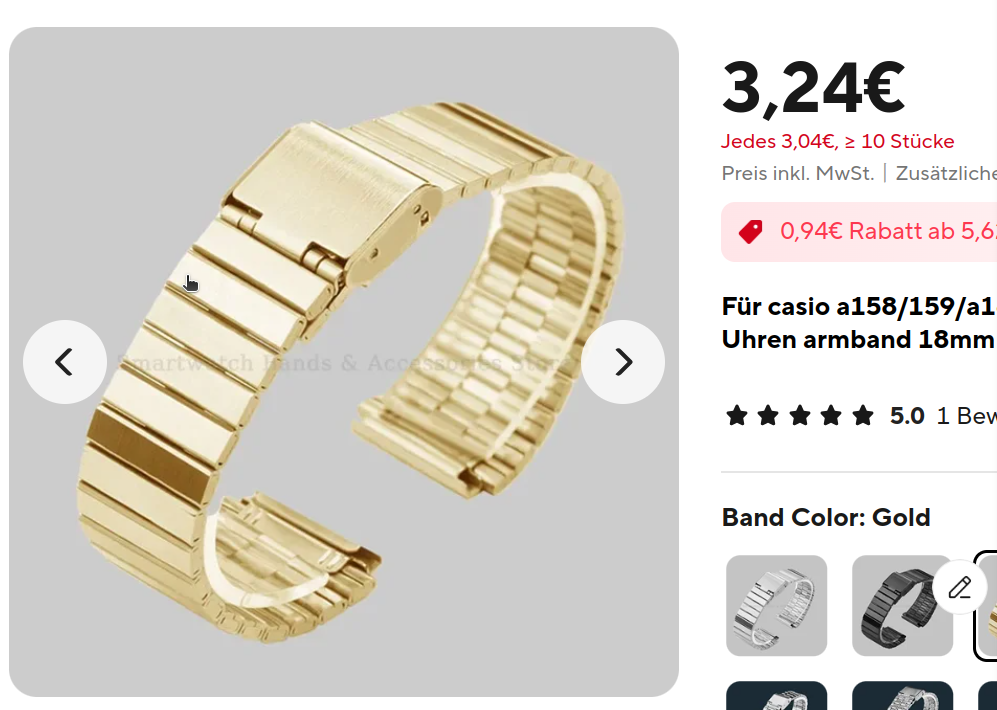This screenshot has width=997, height=710.
Task: Advance to the next product image
Action: click(623, 362)
